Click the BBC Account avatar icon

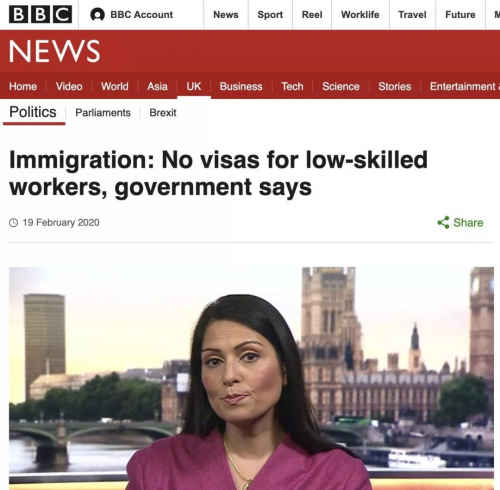[x=97, y=15]
